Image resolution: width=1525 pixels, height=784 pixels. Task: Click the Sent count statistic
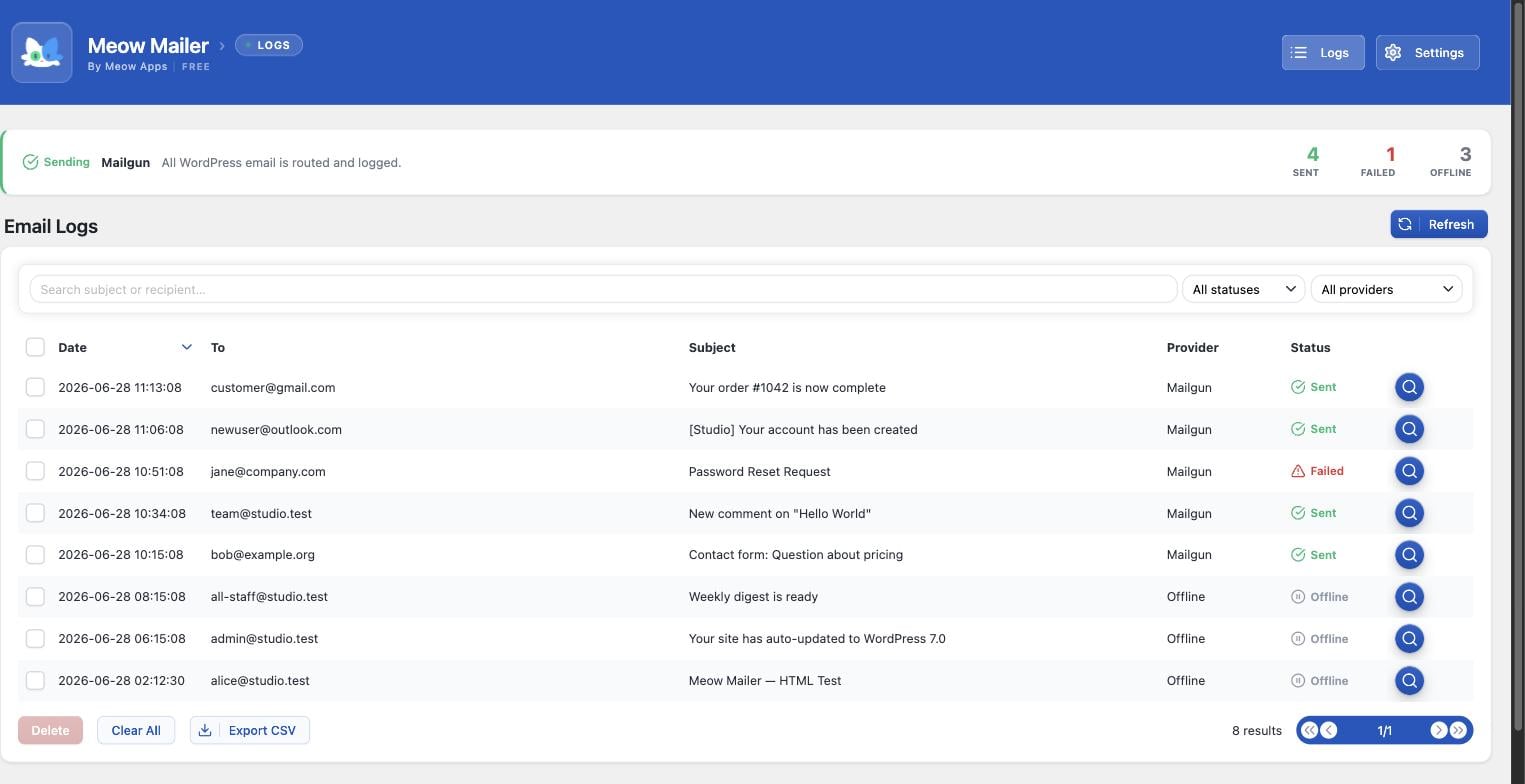coord(1306,161)
